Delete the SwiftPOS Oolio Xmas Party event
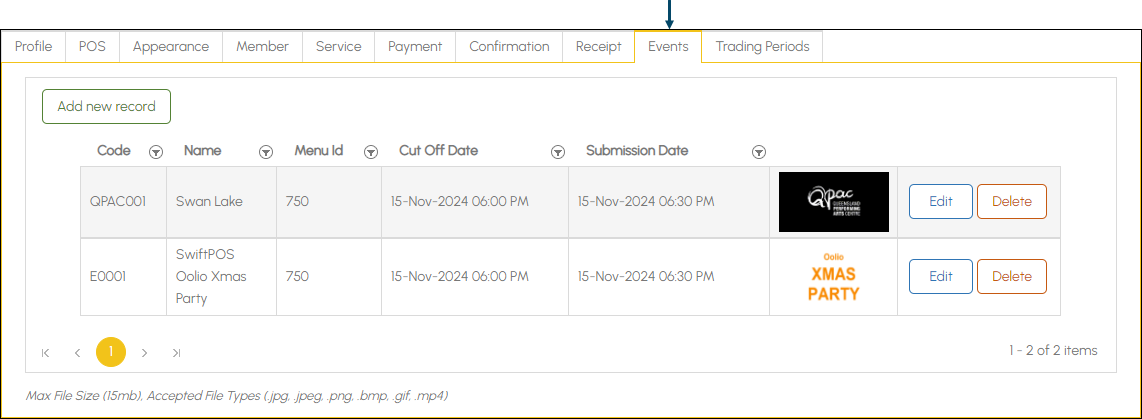Viewport: 1142px width, 419px height. (x=1012, y=276)
